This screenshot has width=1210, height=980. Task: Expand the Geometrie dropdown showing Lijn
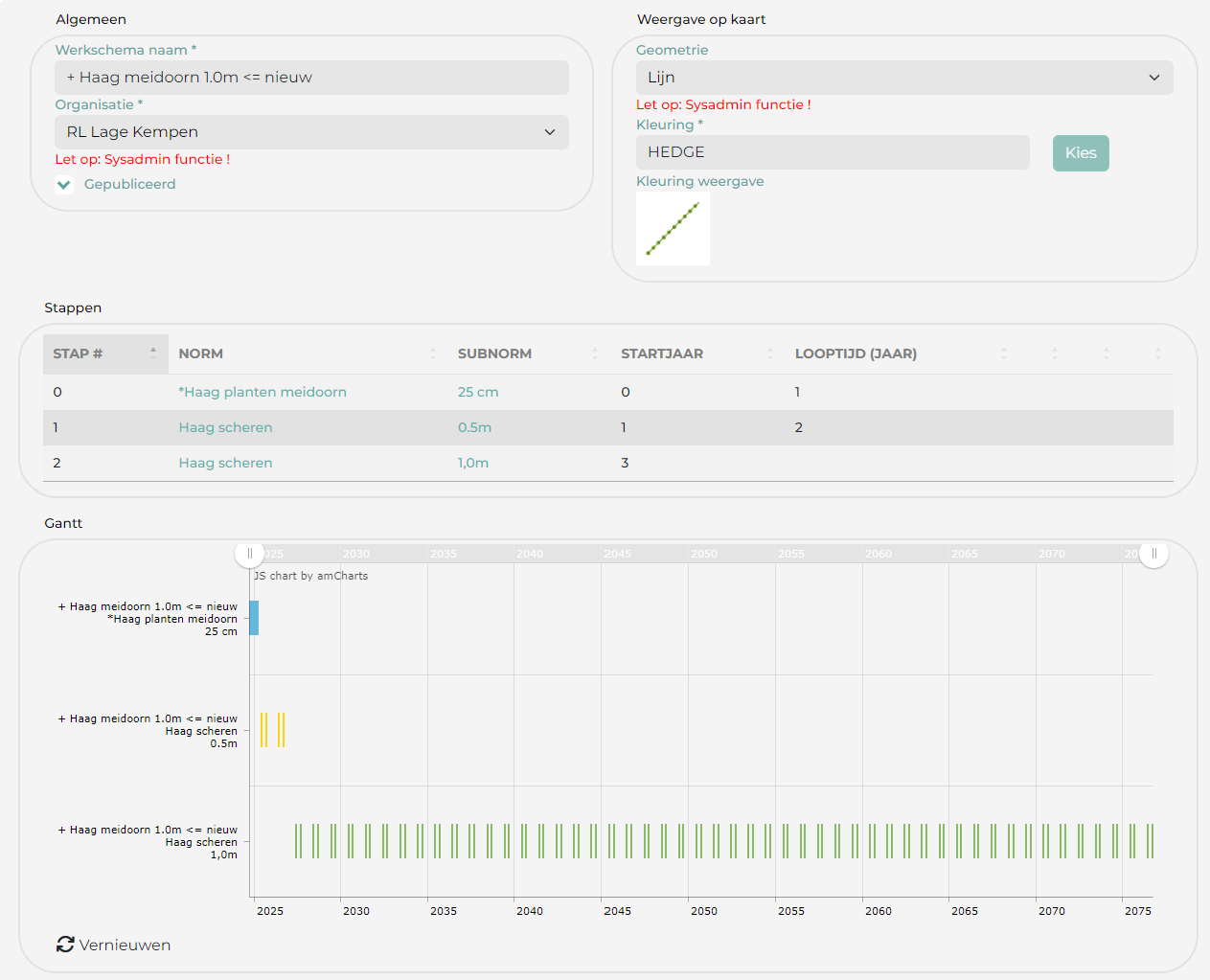point(903,78)
